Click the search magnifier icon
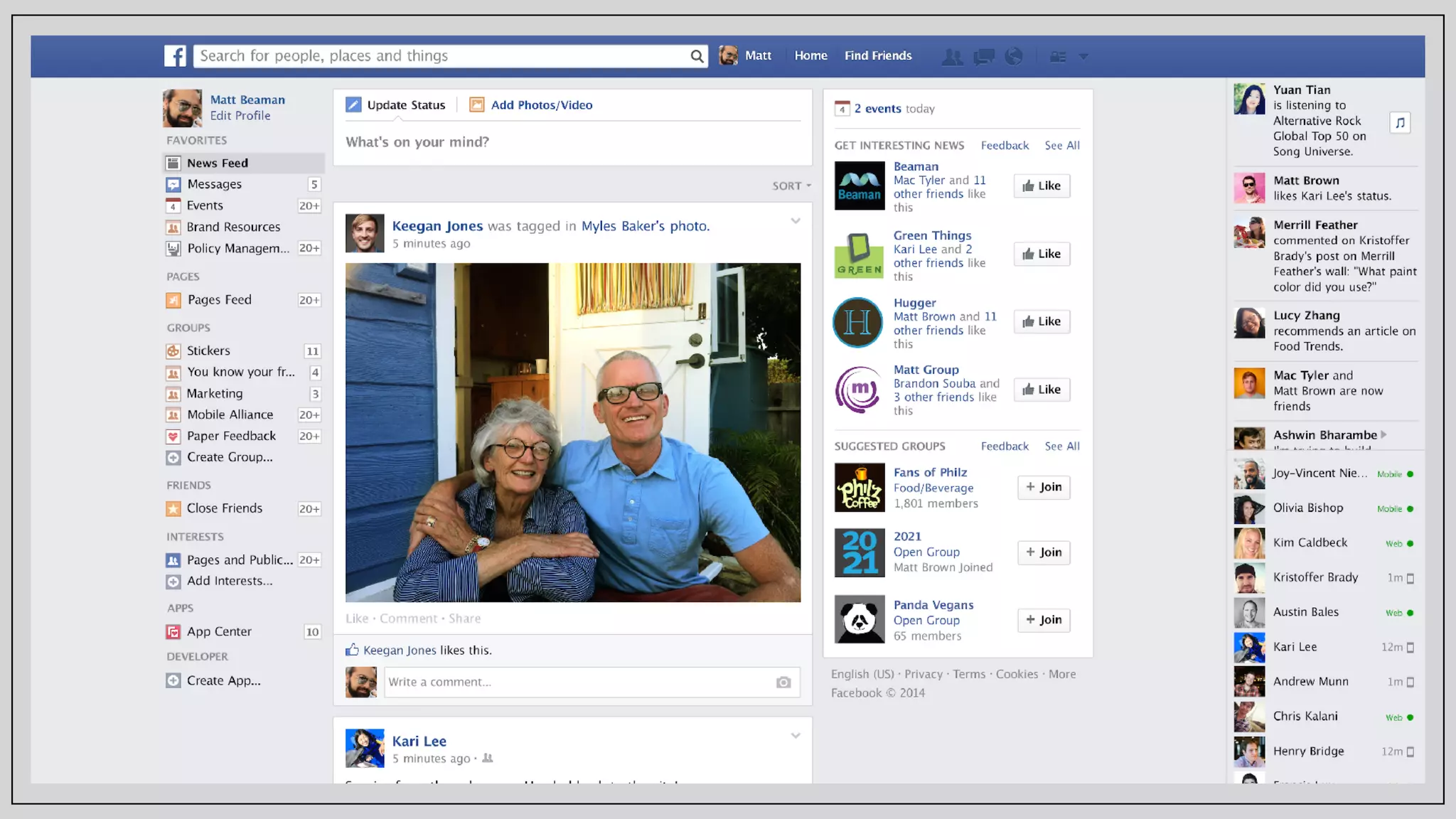The image size is (1456, 819). click(x=697, y=56)
